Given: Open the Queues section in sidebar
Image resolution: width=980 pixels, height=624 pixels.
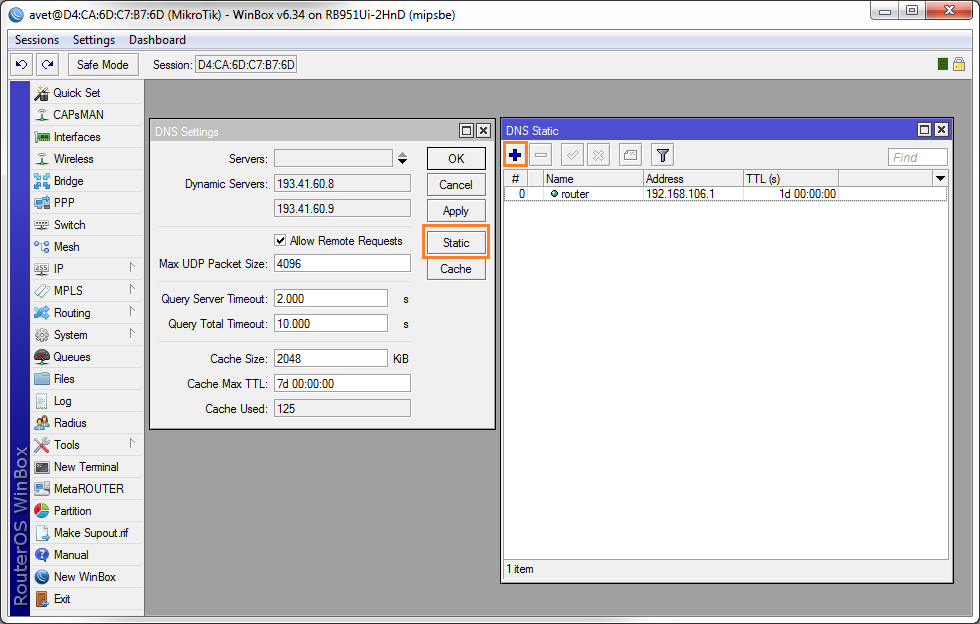Looking at the screenshot, I should (x=71, y=357).
